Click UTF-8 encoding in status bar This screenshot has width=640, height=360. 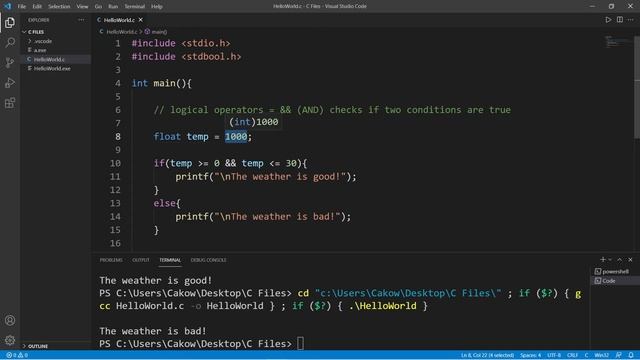(554, 355)
